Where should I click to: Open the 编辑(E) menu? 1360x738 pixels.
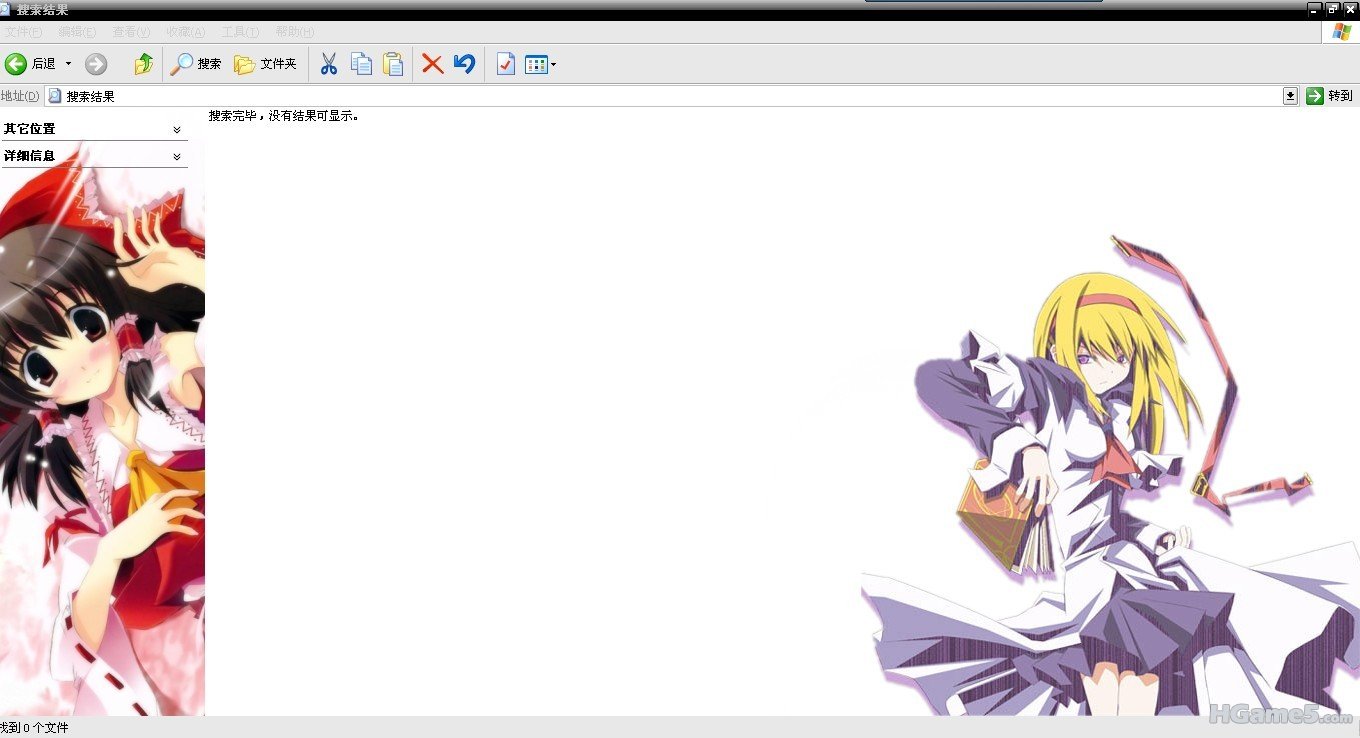[x=77, y=32]
